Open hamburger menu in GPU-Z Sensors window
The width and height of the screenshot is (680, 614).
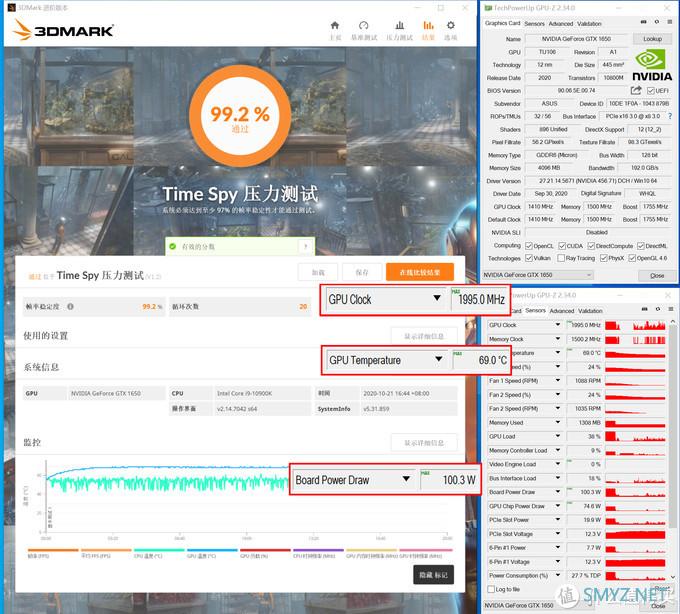pyautogui.click(x=671, y=309)
